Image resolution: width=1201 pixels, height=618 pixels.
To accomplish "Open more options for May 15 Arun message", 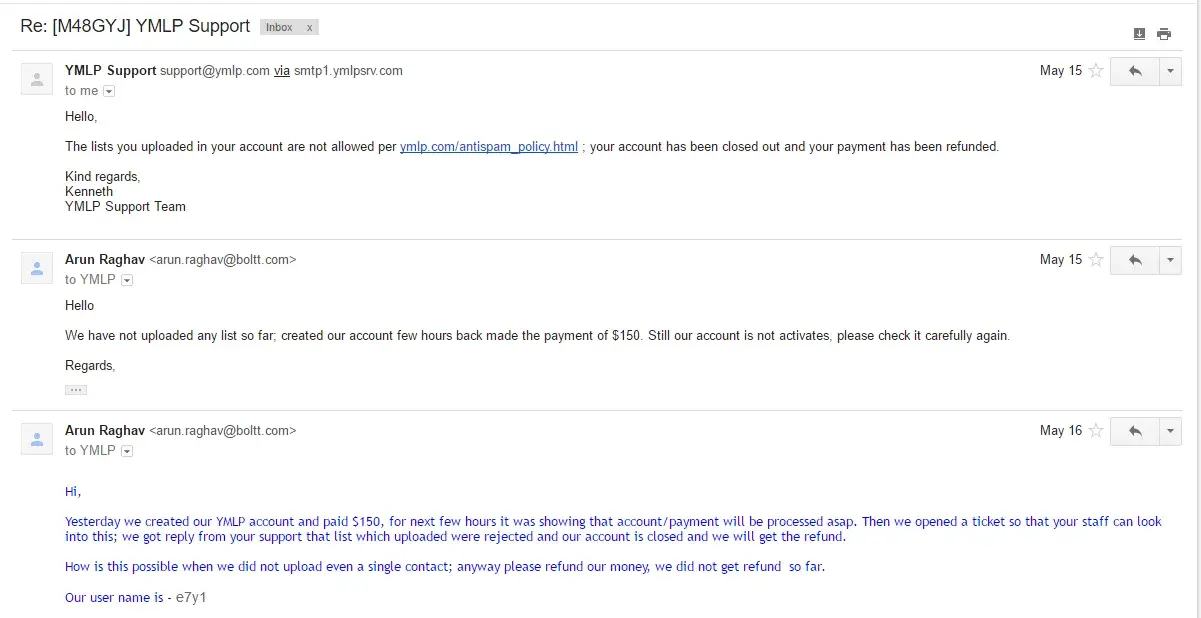I will pos(1171,260).
